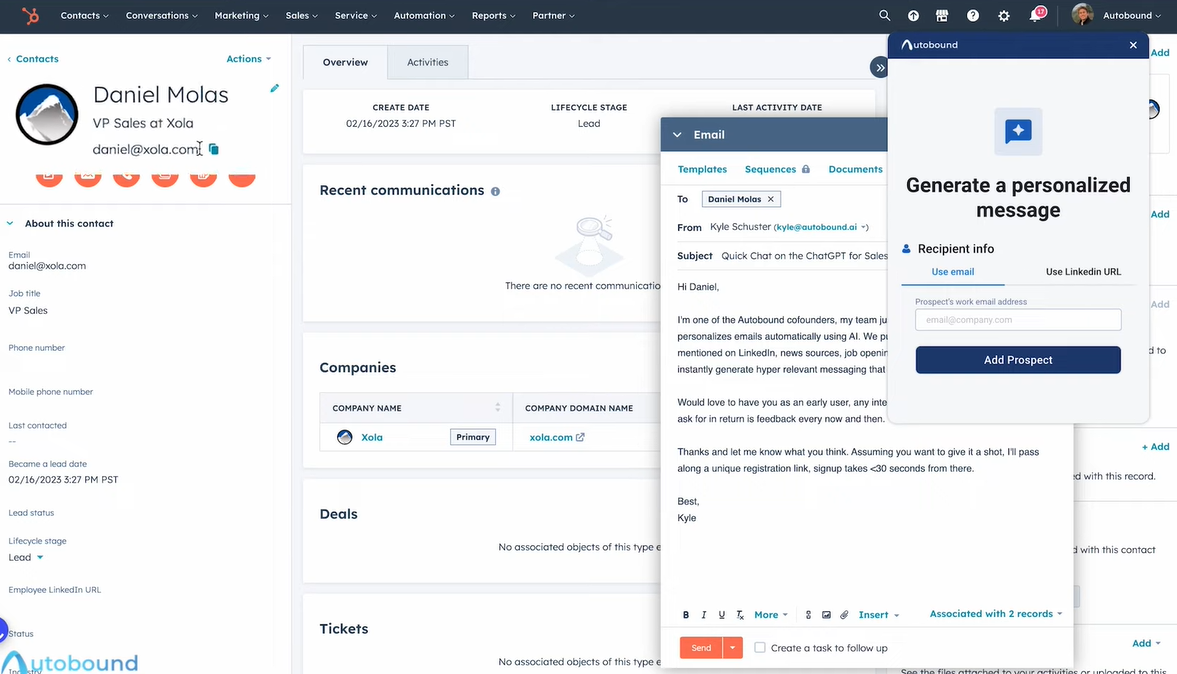Image resolution: width=1177 pixels, height=674 pixels.
Task: Open the Insert dropdown in email editor
Action: coord(878,615)
